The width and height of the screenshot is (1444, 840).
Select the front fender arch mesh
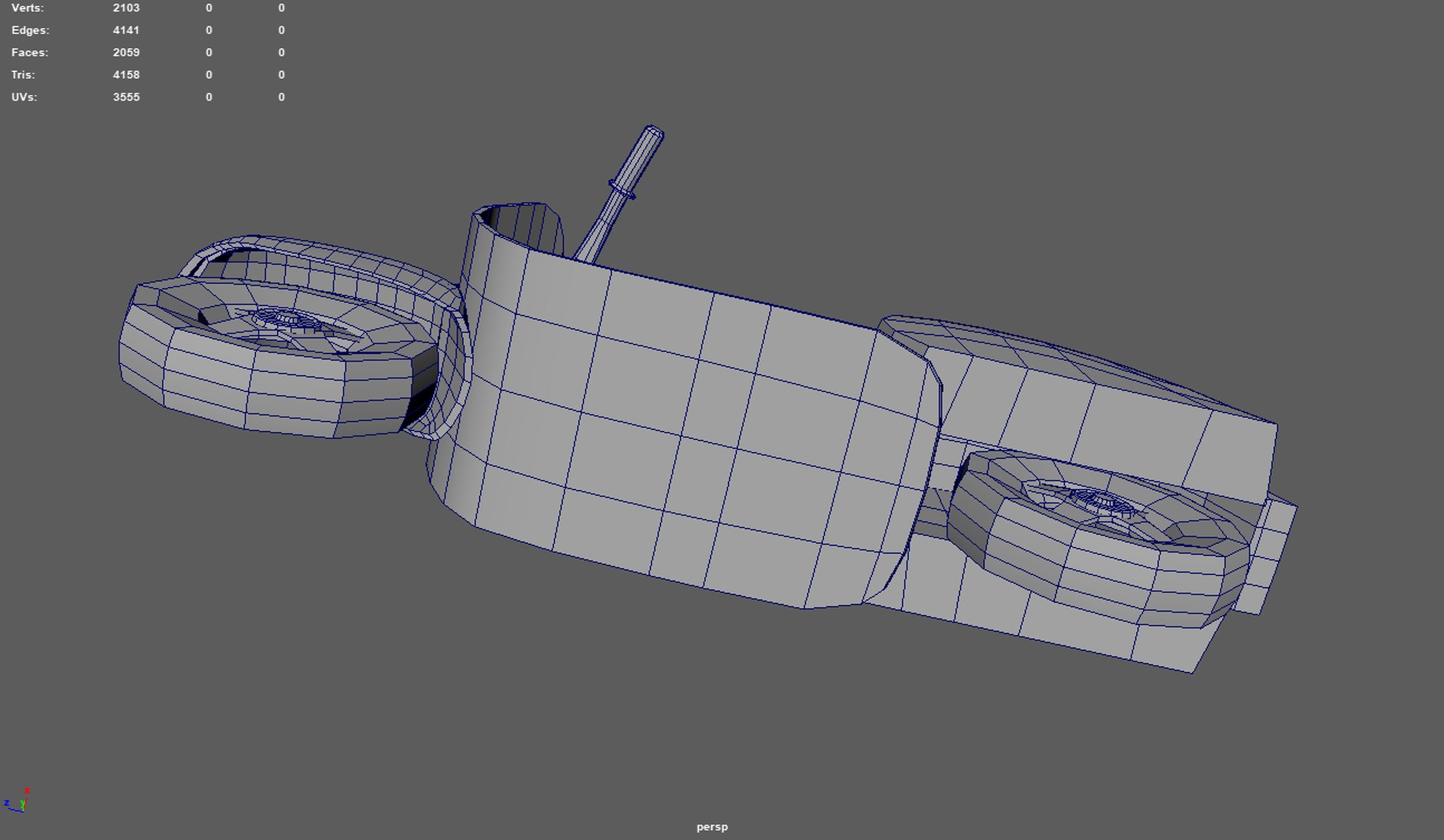click(335, 257)
